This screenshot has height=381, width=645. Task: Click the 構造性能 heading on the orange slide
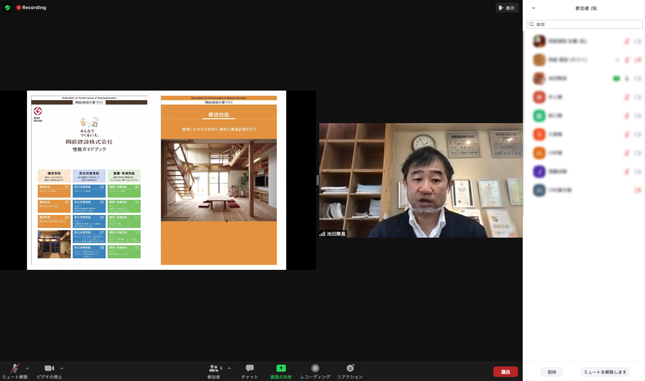[218, 115]
